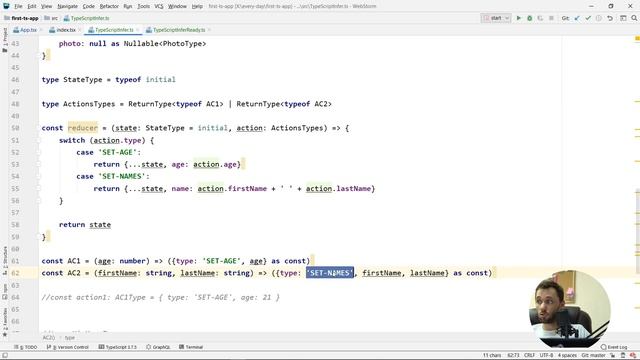Open the TODO tool window
This screenshot has height=360, width=640.
click(x=25, y=347)
